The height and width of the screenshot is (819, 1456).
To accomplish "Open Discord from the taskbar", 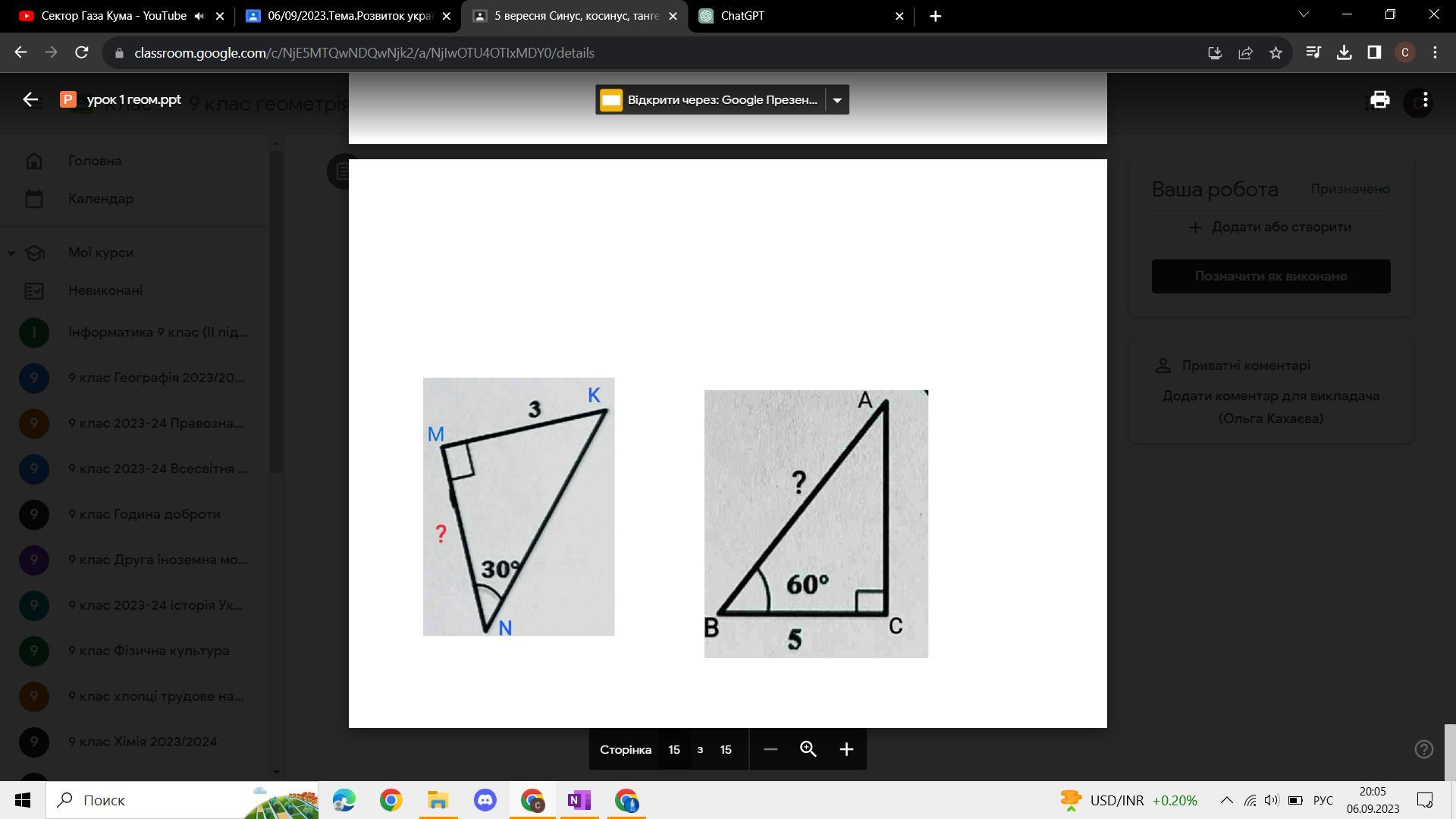I will click(x=485, y=800).
